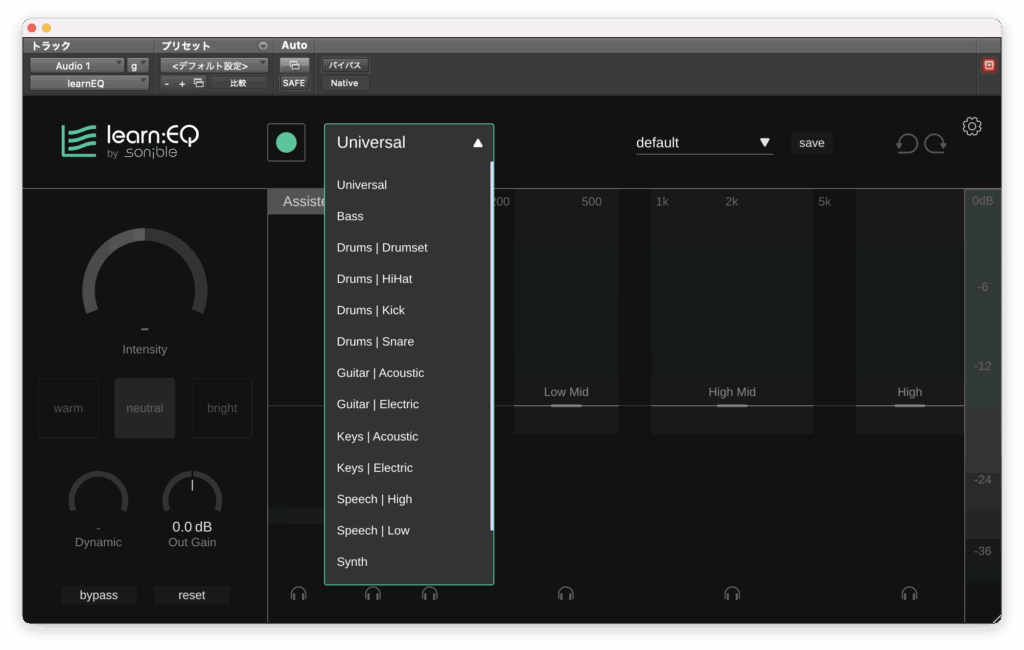Click the 0.0 dB output gain value
The image size is (1024, 650).
tap(192, 527)
